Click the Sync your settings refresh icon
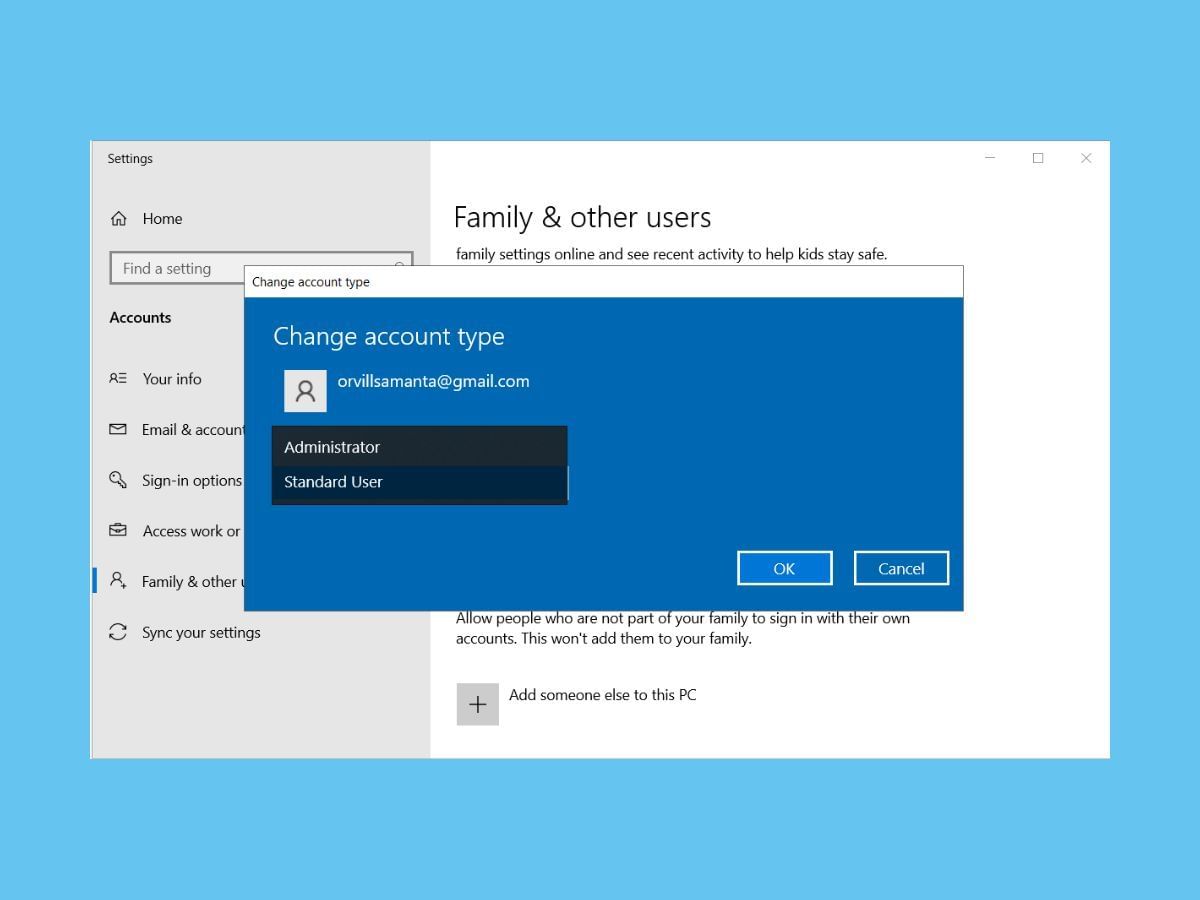1200x900 pixels. click(119, 632)
